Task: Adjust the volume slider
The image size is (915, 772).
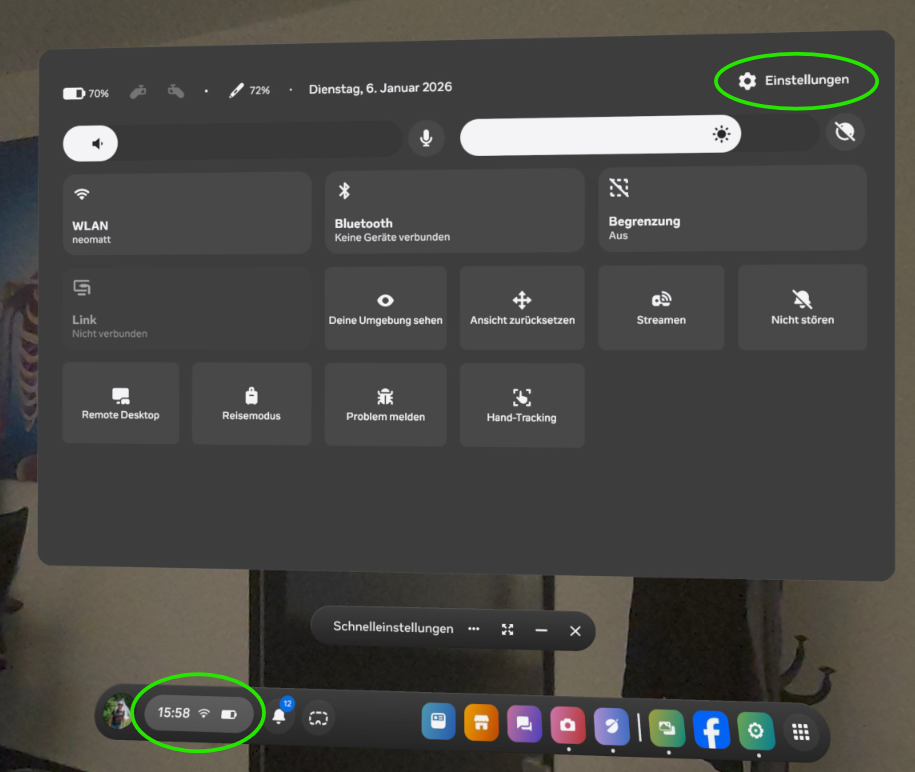Action: click(x=232, y=143)
